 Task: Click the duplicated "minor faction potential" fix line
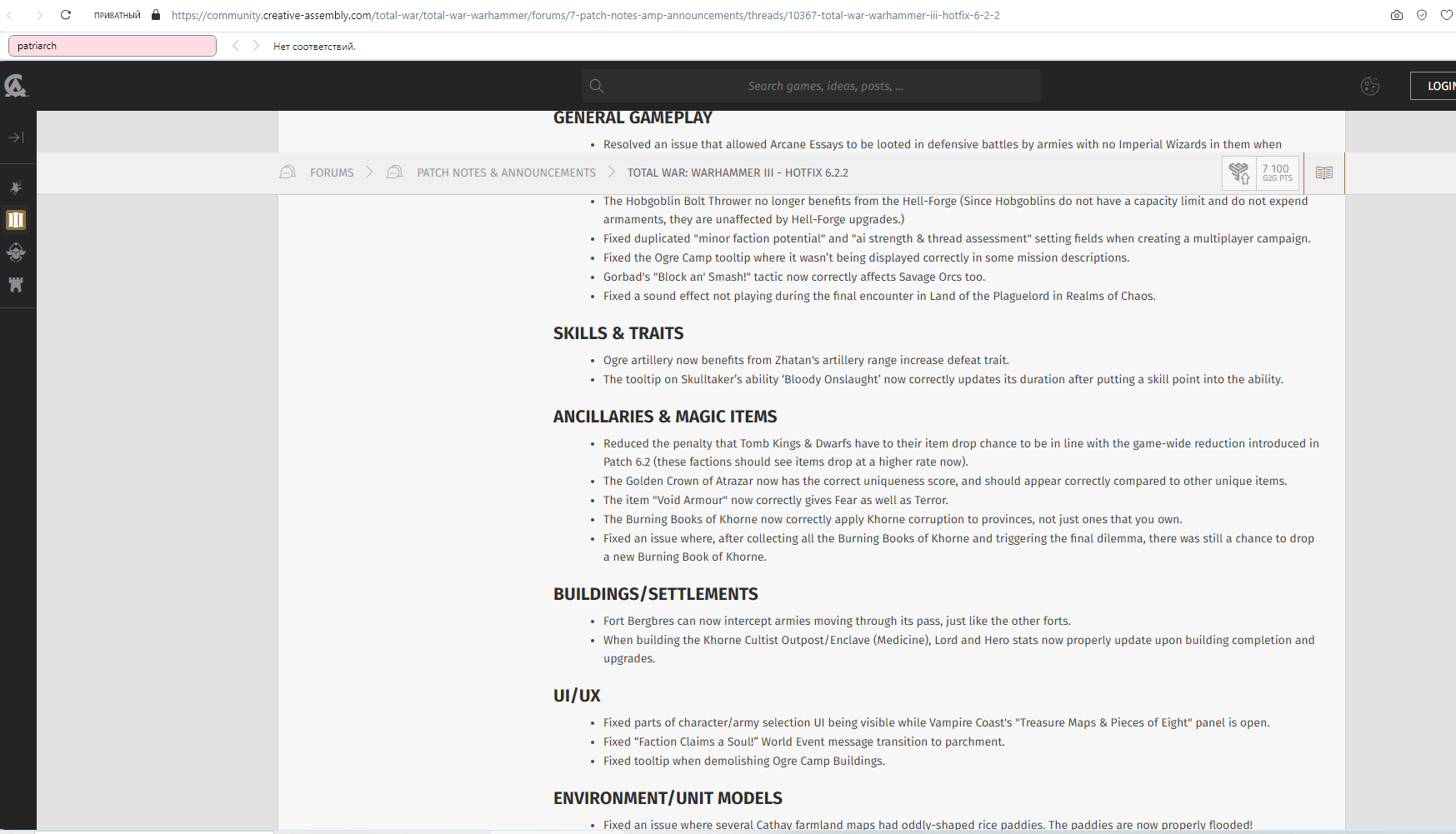coord(957,238)
